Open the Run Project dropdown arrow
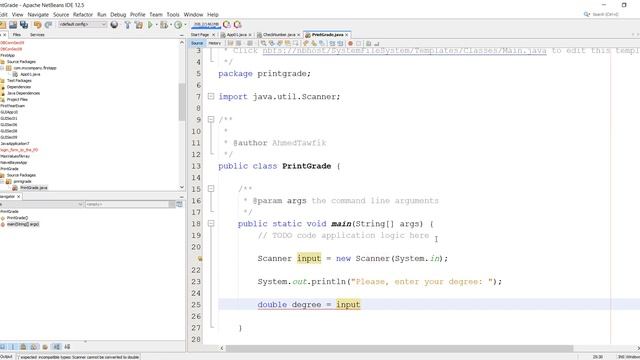This screenshot has width=640, height=360. [156, 25]
